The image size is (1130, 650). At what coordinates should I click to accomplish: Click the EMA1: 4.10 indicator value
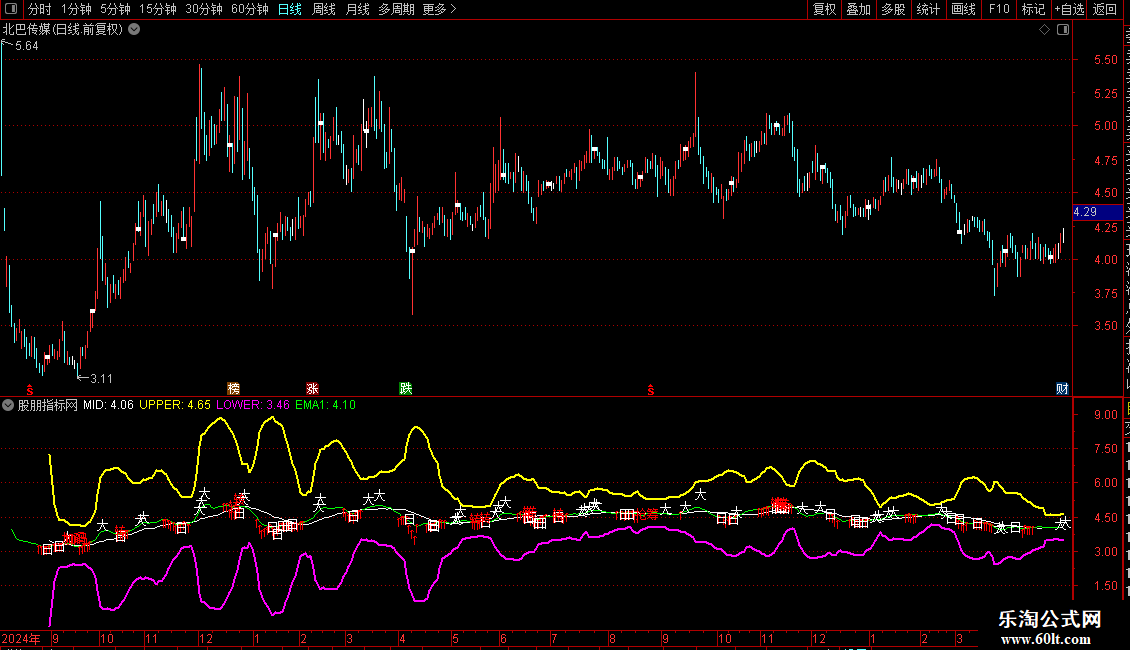326,405
